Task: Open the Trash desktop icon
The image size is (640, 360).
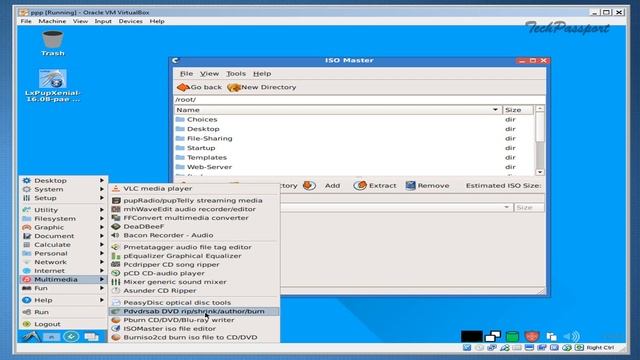Action: [x=53, y=43]
